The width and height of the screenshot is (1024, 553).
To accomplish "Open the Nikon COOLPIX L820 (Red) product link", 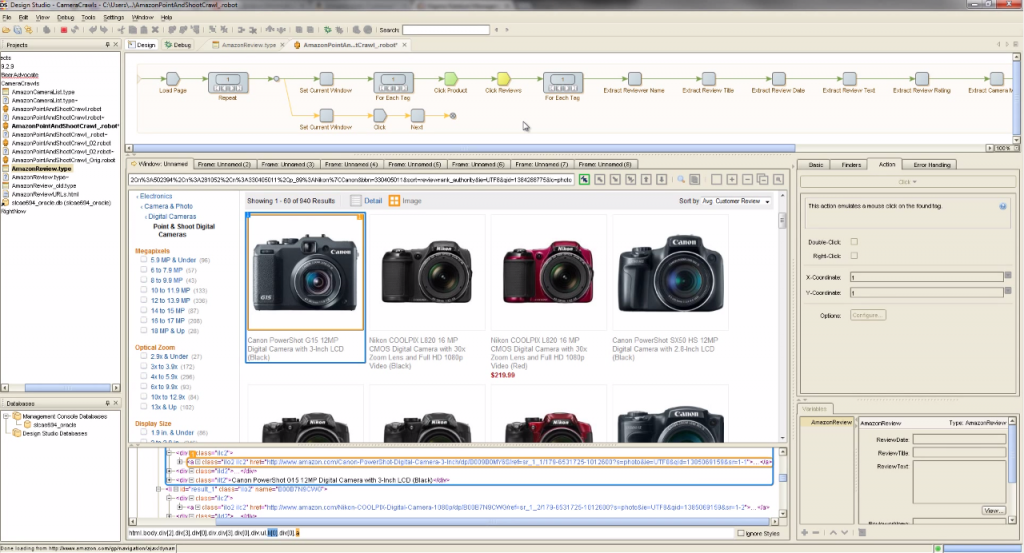I will 539,353.
